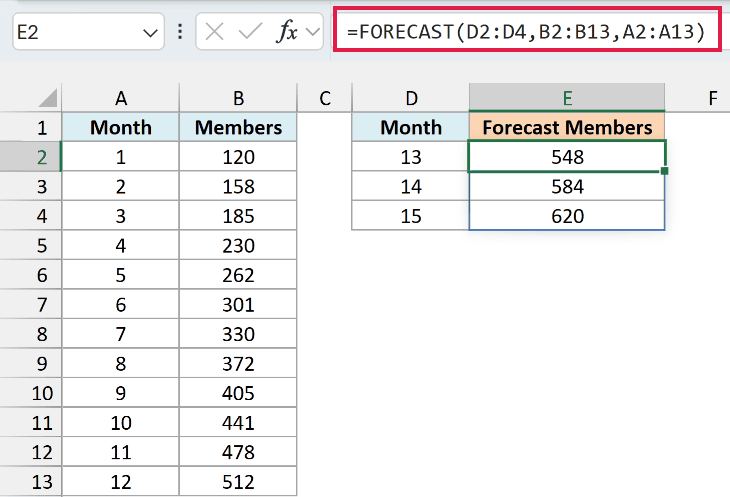Image resolution: width=730 pixels, height=497 pixels.
Task: Click month 10 cell in column A
Action: 121,423
